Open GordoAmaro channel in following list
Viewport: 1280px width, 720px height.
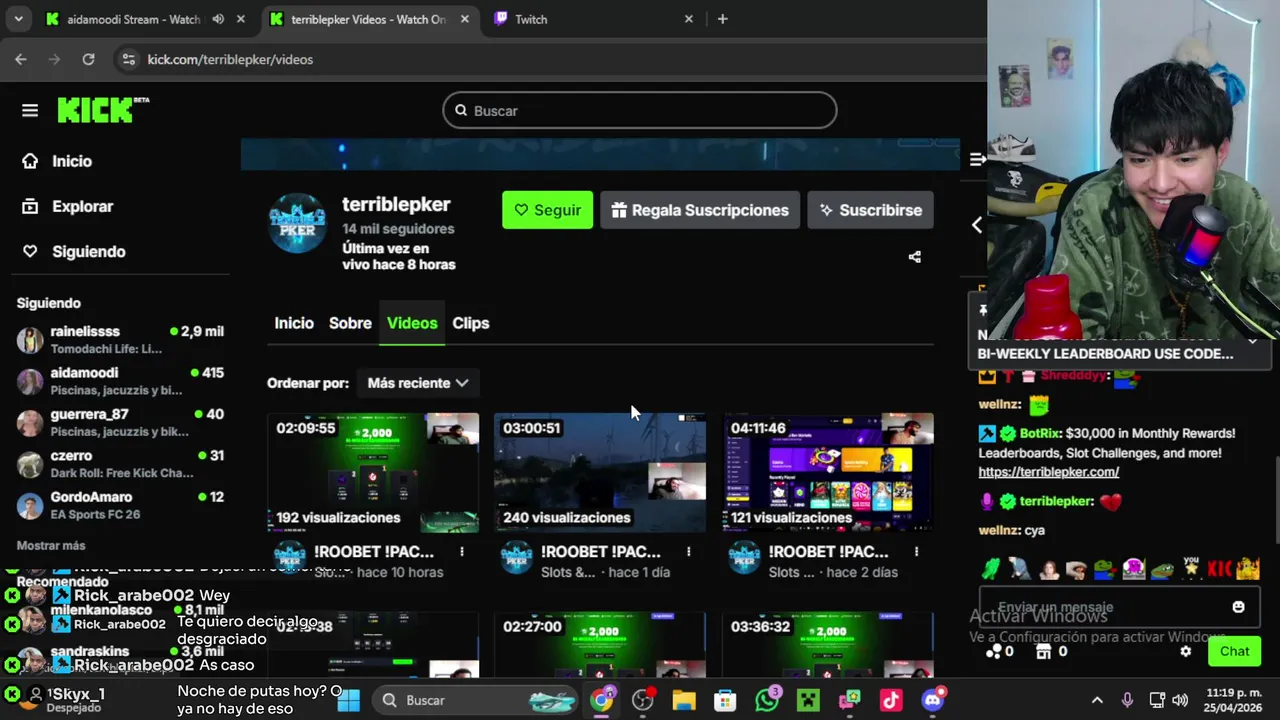click(x=120, y=505)
